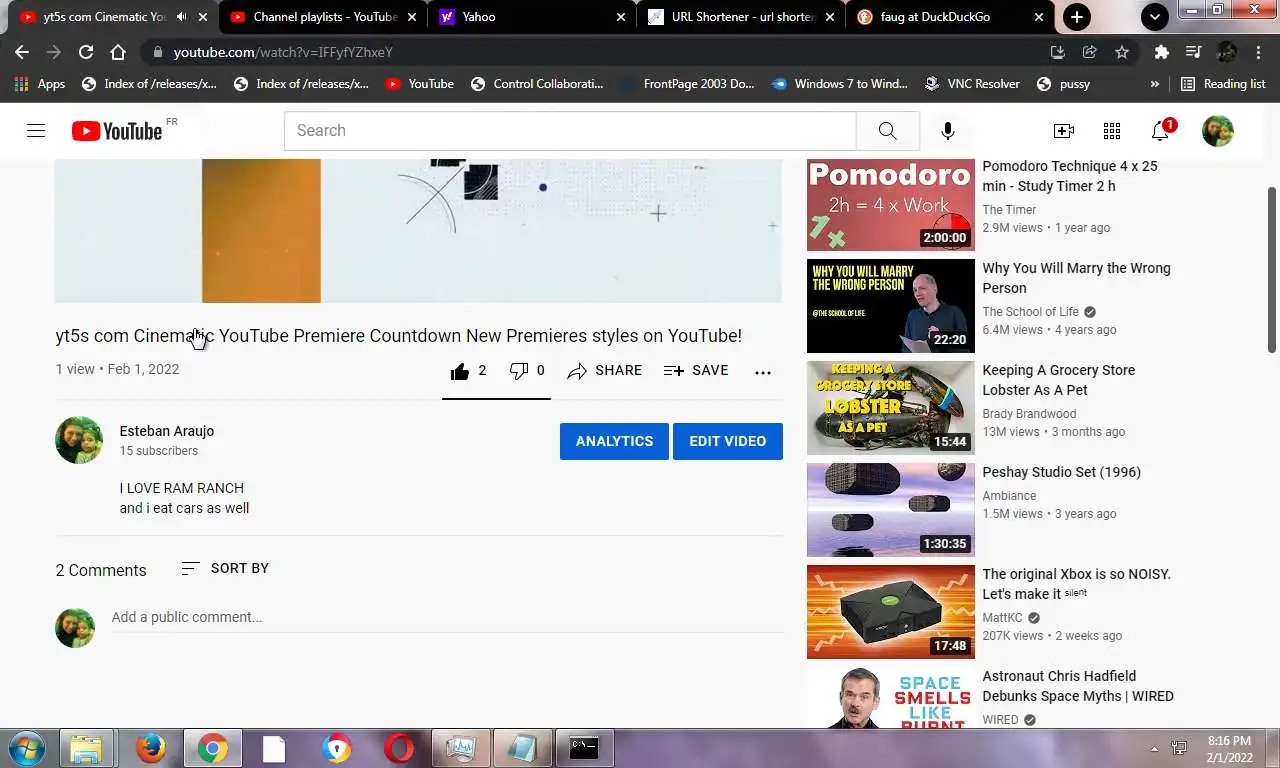Click the Edit Video button
The width and height of the screenshot is (1280, 768).
click(x=728, y=441)
